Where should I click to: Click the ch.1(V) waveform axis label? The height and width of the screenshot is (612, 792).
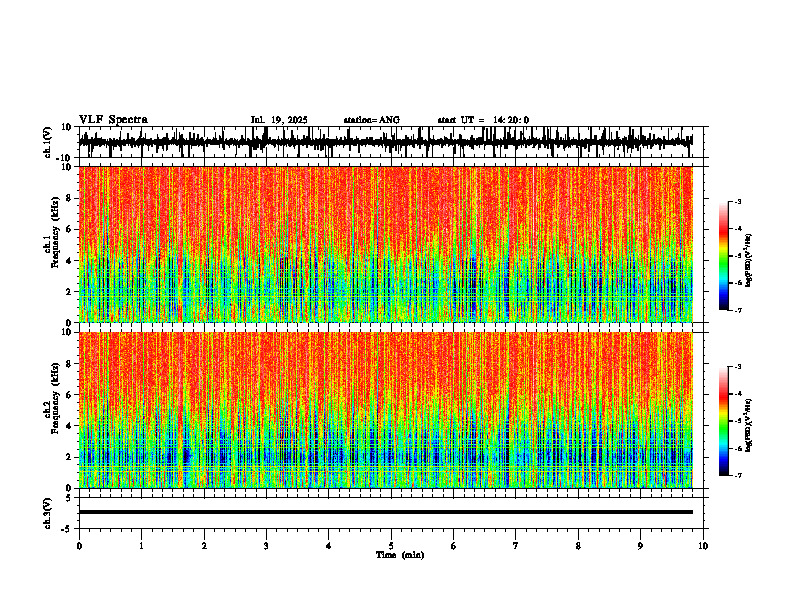(49, 142)
